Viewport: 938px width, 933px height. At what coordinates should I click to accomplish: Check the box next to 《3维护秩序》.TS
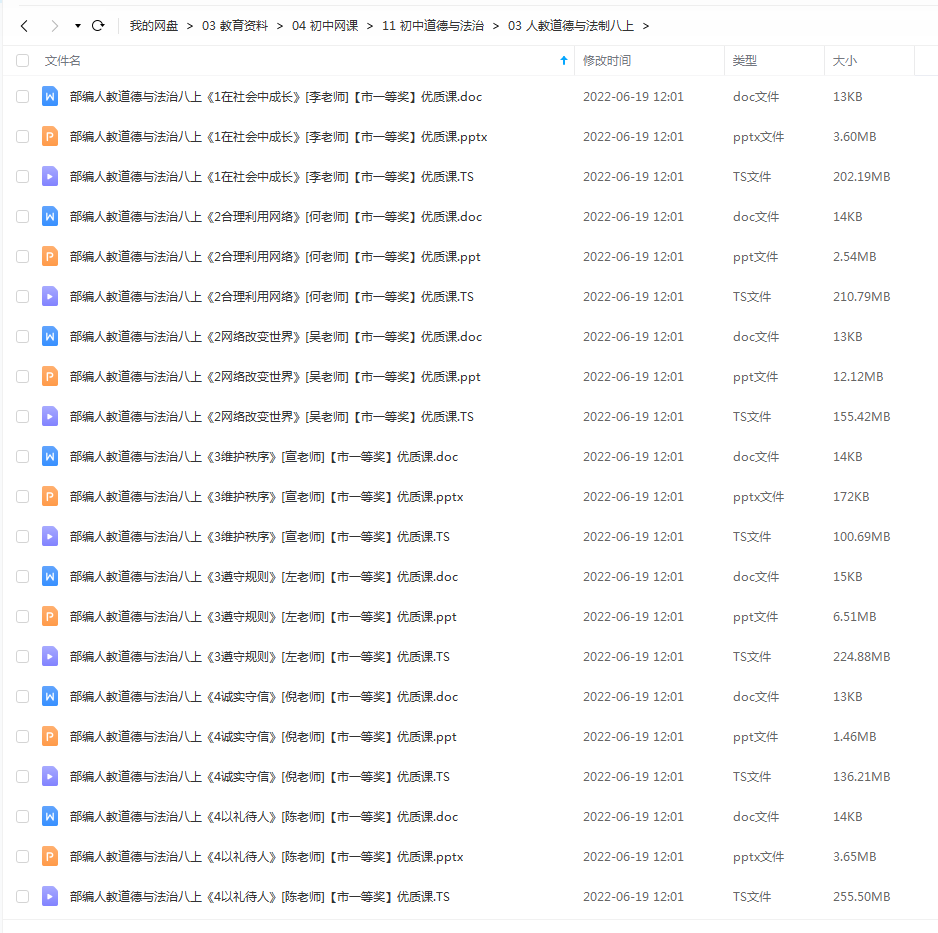(22, 536)
